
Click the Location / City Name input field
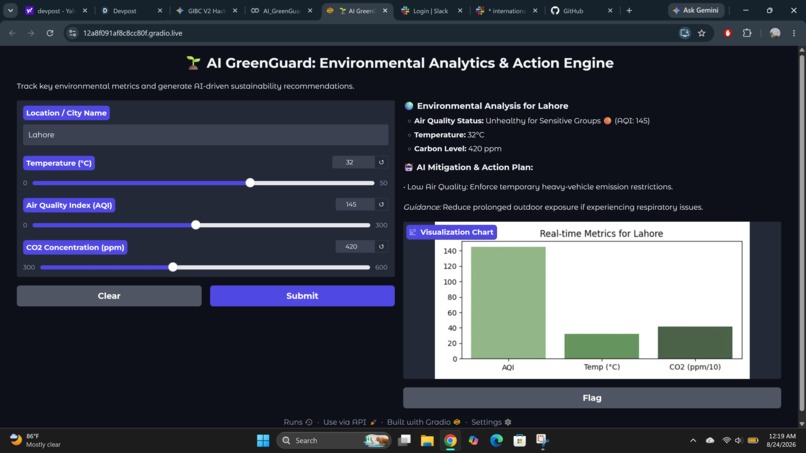coord(206,135)
